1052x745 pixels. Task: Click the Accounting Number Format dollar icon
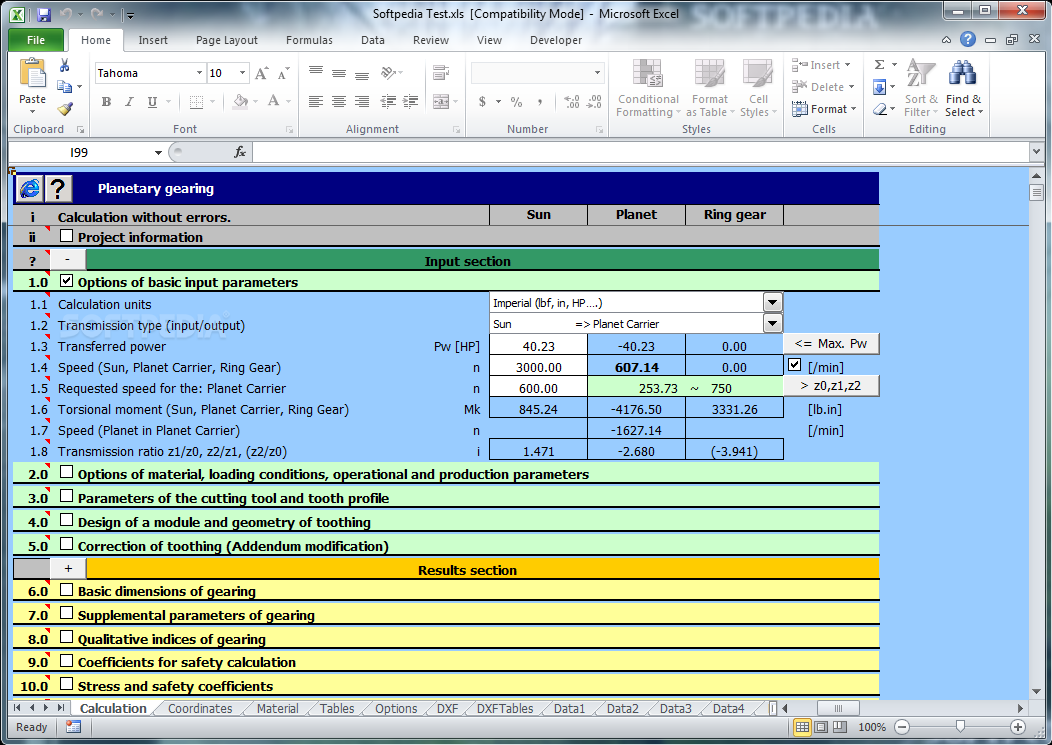482,102
